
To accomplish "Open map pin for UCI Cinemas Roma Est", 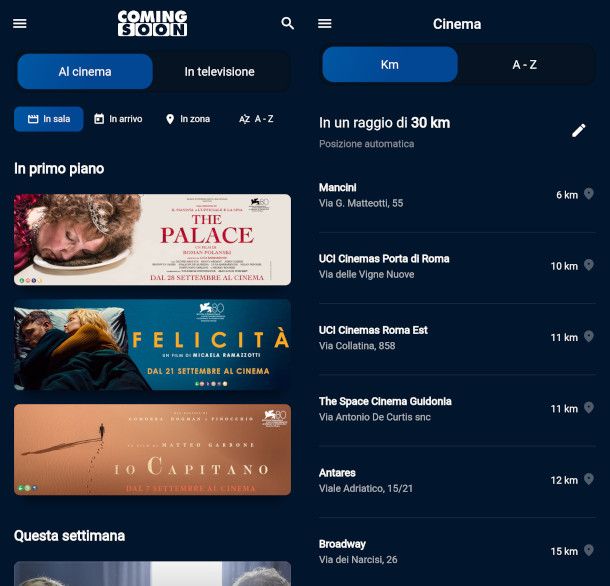I will [589, 336].
